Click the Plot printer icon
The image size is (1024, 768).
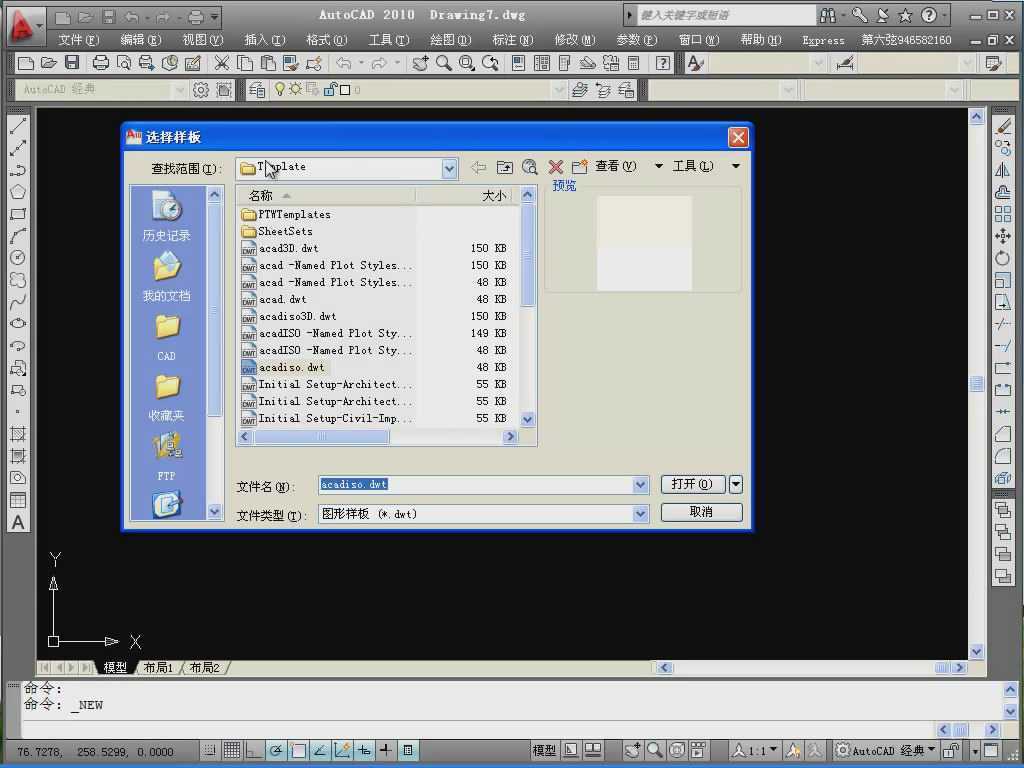click(x=101, y=63)
